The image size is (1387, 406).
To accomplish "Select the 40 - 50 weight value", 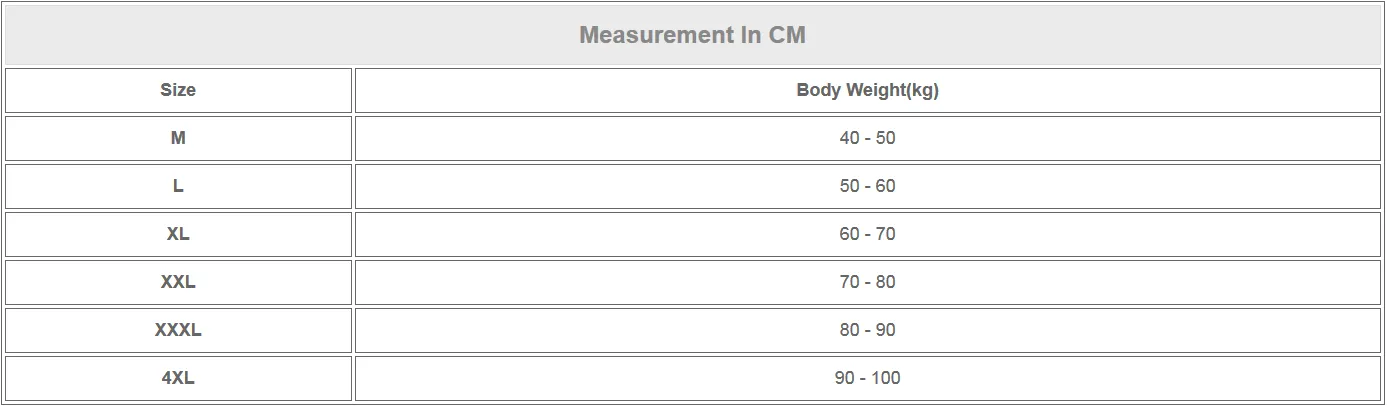I will [x=868, y=138].
